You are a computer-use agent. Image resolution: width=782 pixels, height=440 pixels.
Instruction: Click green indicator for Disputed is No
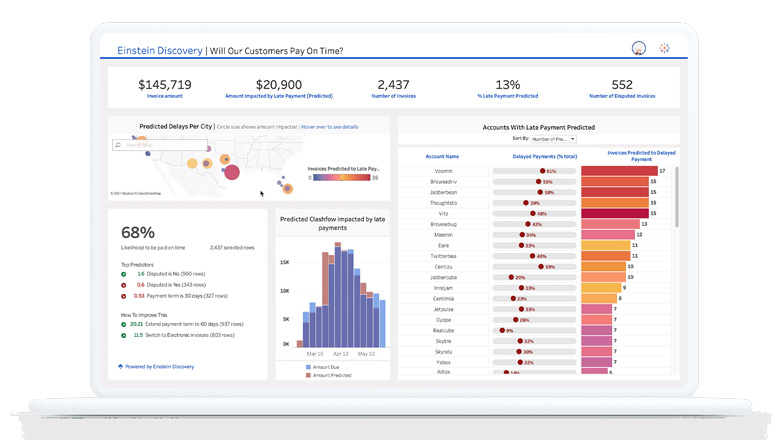coord(124,274)
